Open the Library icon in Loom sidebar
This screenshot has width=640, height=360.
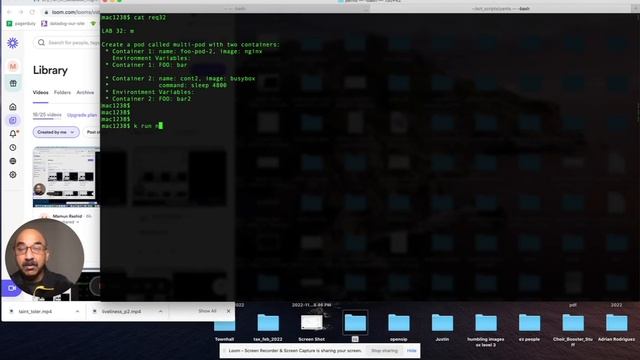[13, 120]
